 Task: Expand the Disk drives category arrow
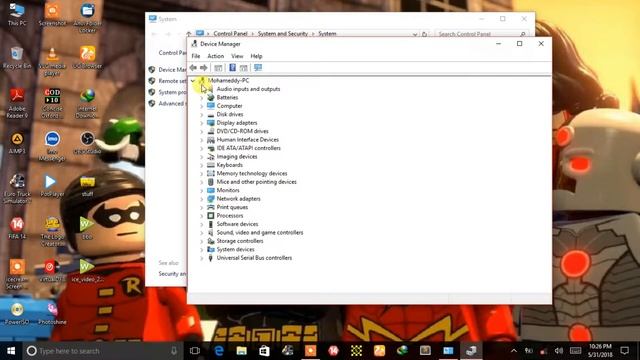pyautogui.click(x=201, y=115)
